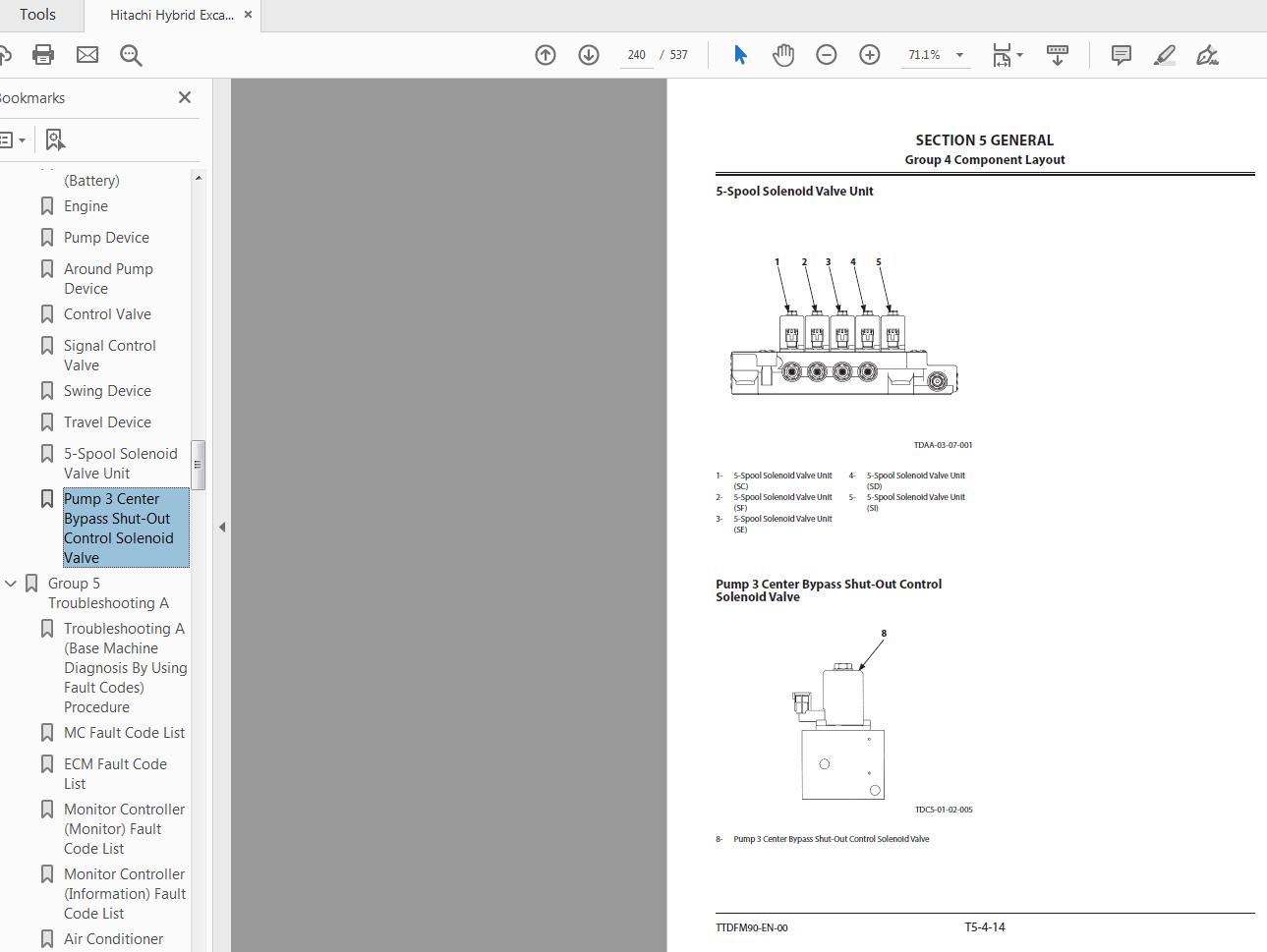This screenshot has width=1267, height=952.
Task: Click the 'Group 4 Component Layout' subheading
Action: (x=985, y=160)
